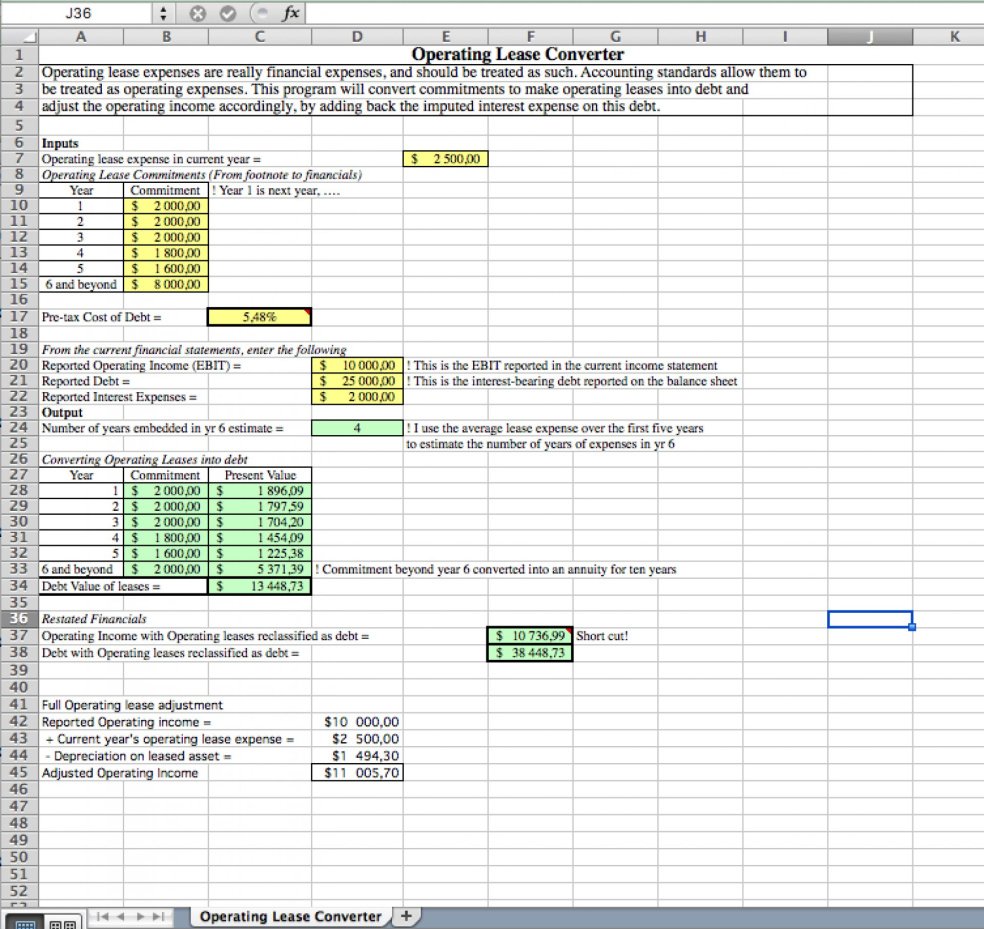Image resolution: width=984 pixels, height=929 pixels.
Task: Click the Cancel (X) icon in formula bar
Action: point(196,13)
